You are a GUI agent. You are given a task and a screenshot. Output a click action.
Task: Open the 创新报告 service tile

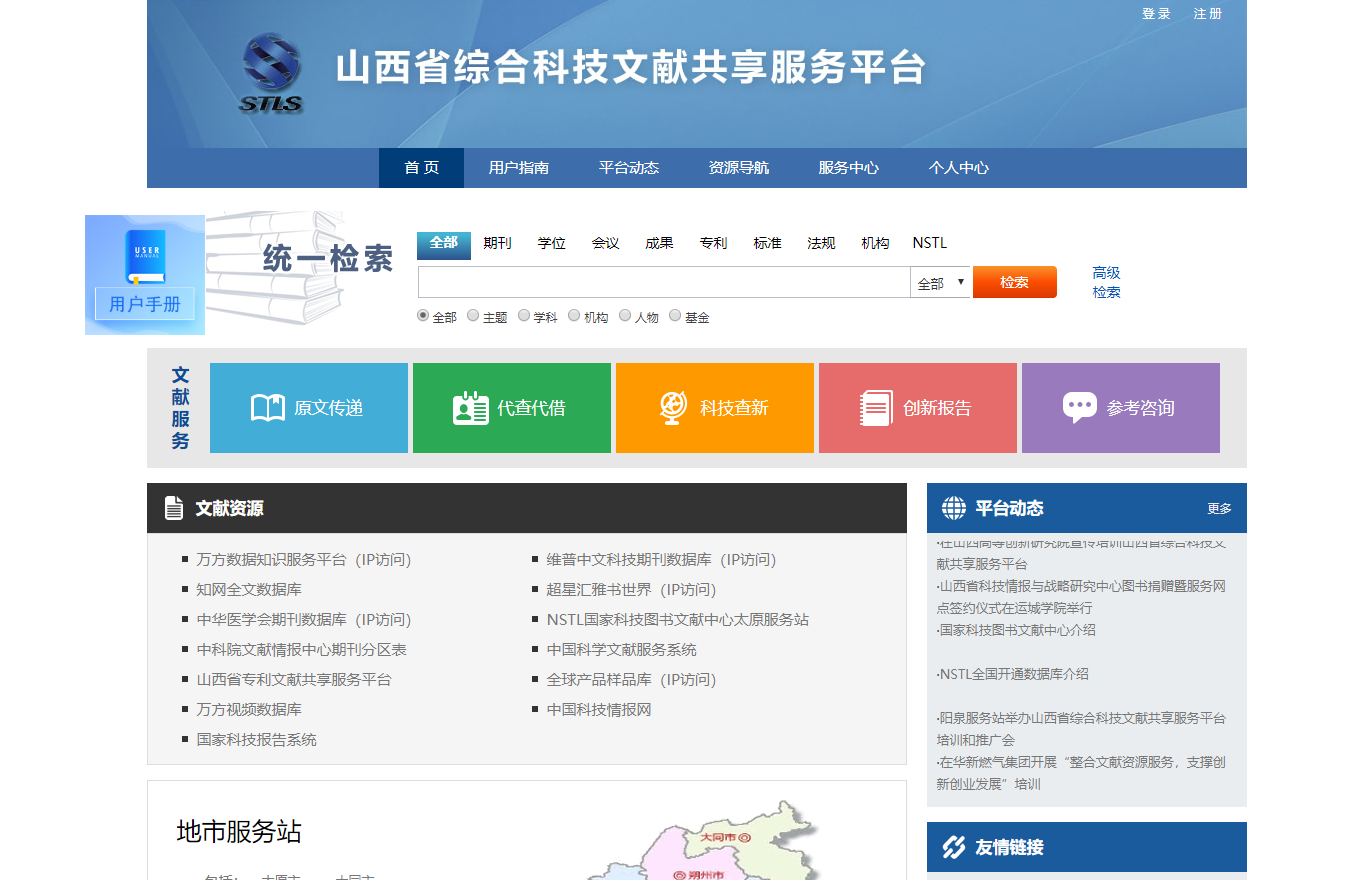918,408
